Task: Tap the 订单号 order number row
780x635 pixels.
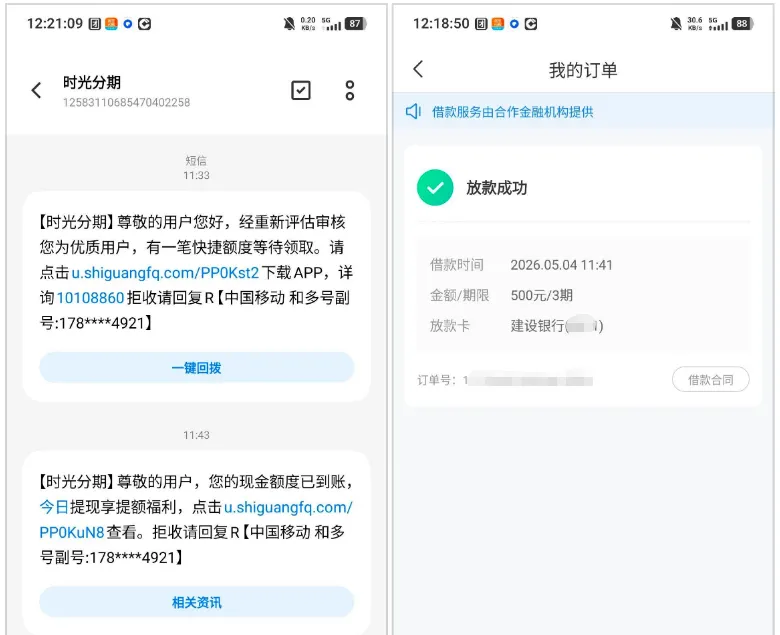Action: [505, 380]
